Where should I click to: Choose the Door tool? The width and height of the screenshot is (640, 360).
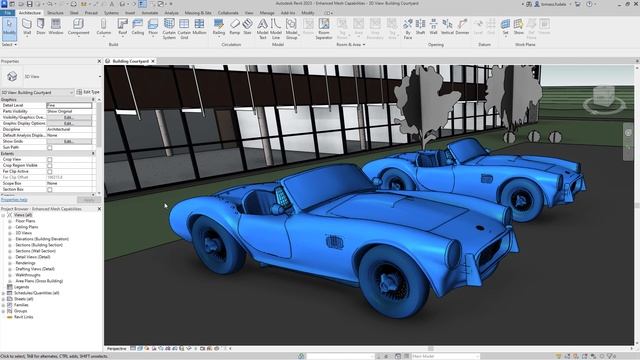[41, 27]
